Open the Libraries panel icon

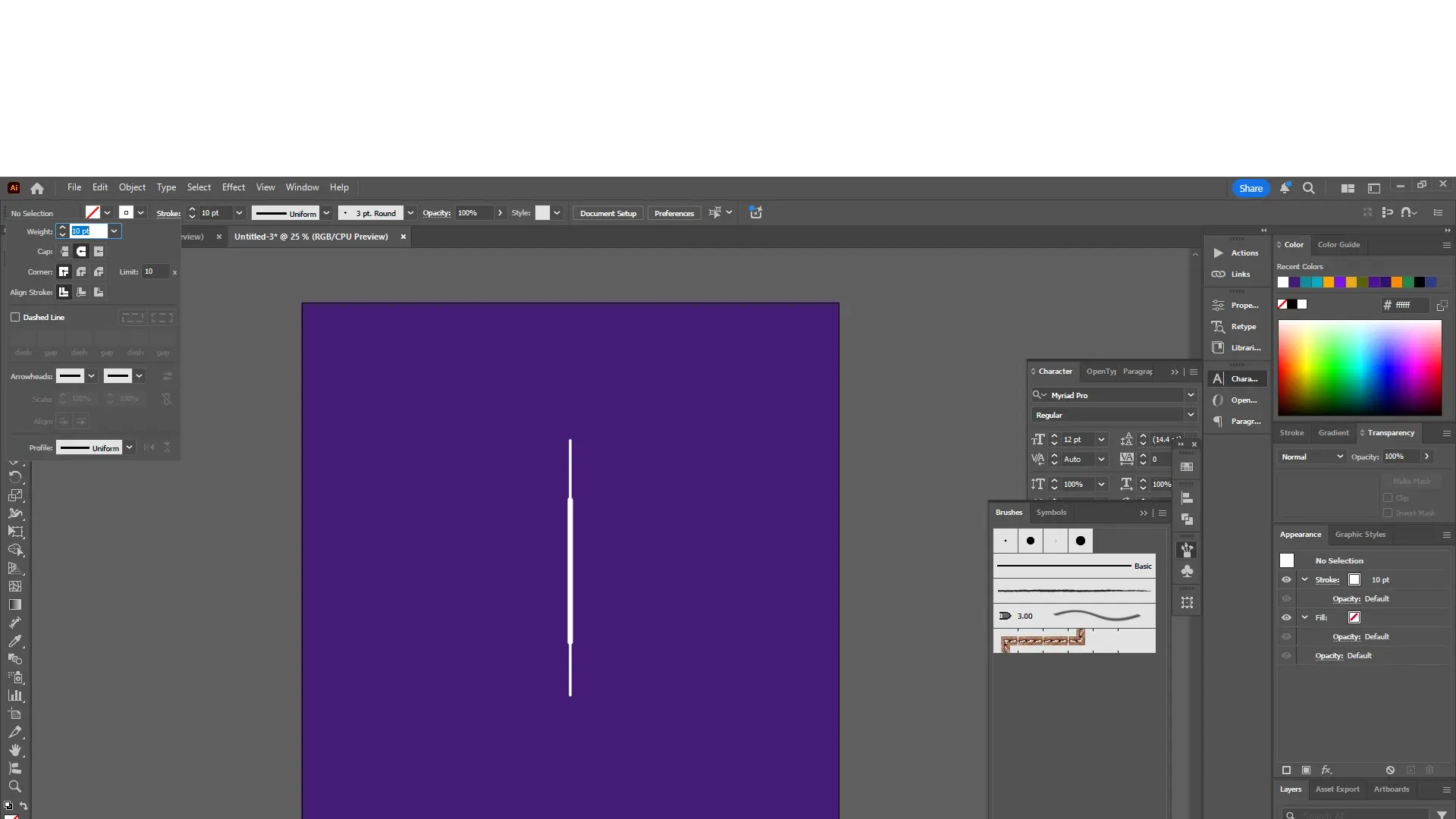point(1219,347)
